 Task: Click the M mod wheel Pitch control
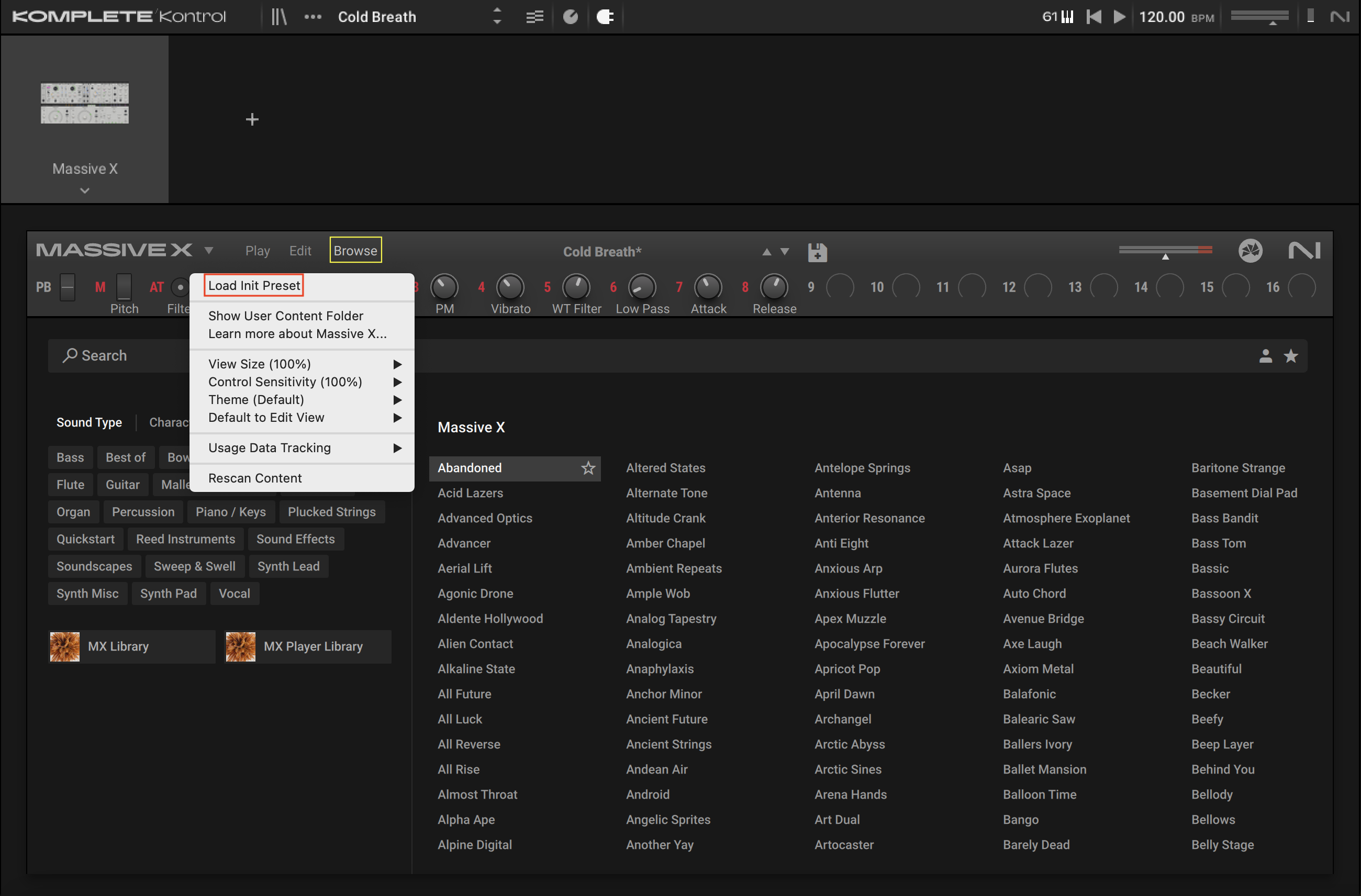point(124,286)
